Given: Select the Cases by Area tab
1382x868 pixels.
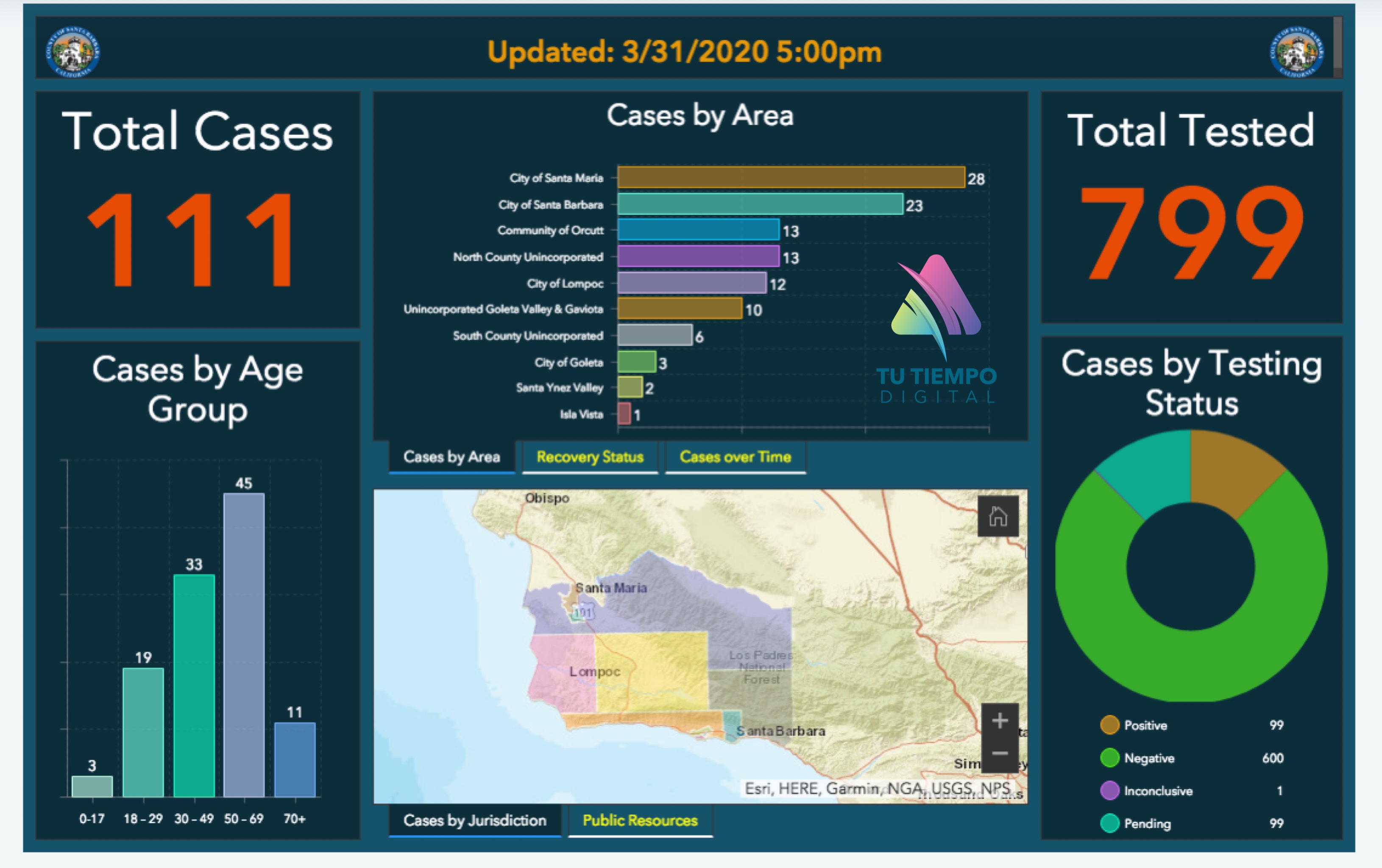Looking at the screenshot, I should pyautogui.click(x=451, y=457).
